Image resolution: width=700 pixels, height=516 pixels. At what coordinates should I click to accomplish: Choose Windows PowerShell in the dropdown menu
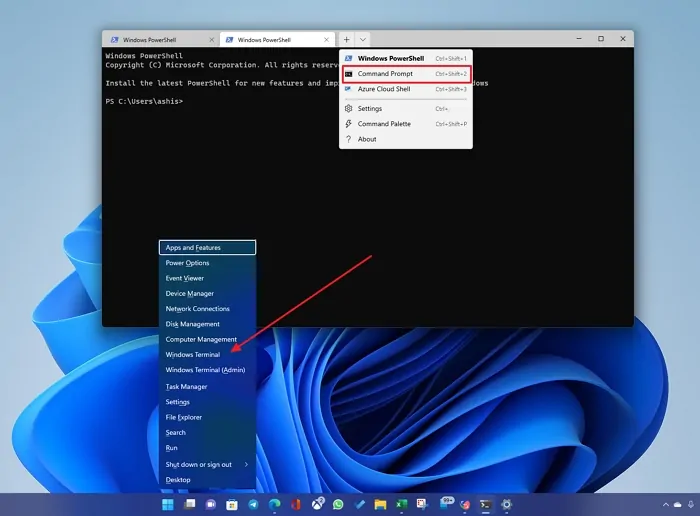[406, 58]
